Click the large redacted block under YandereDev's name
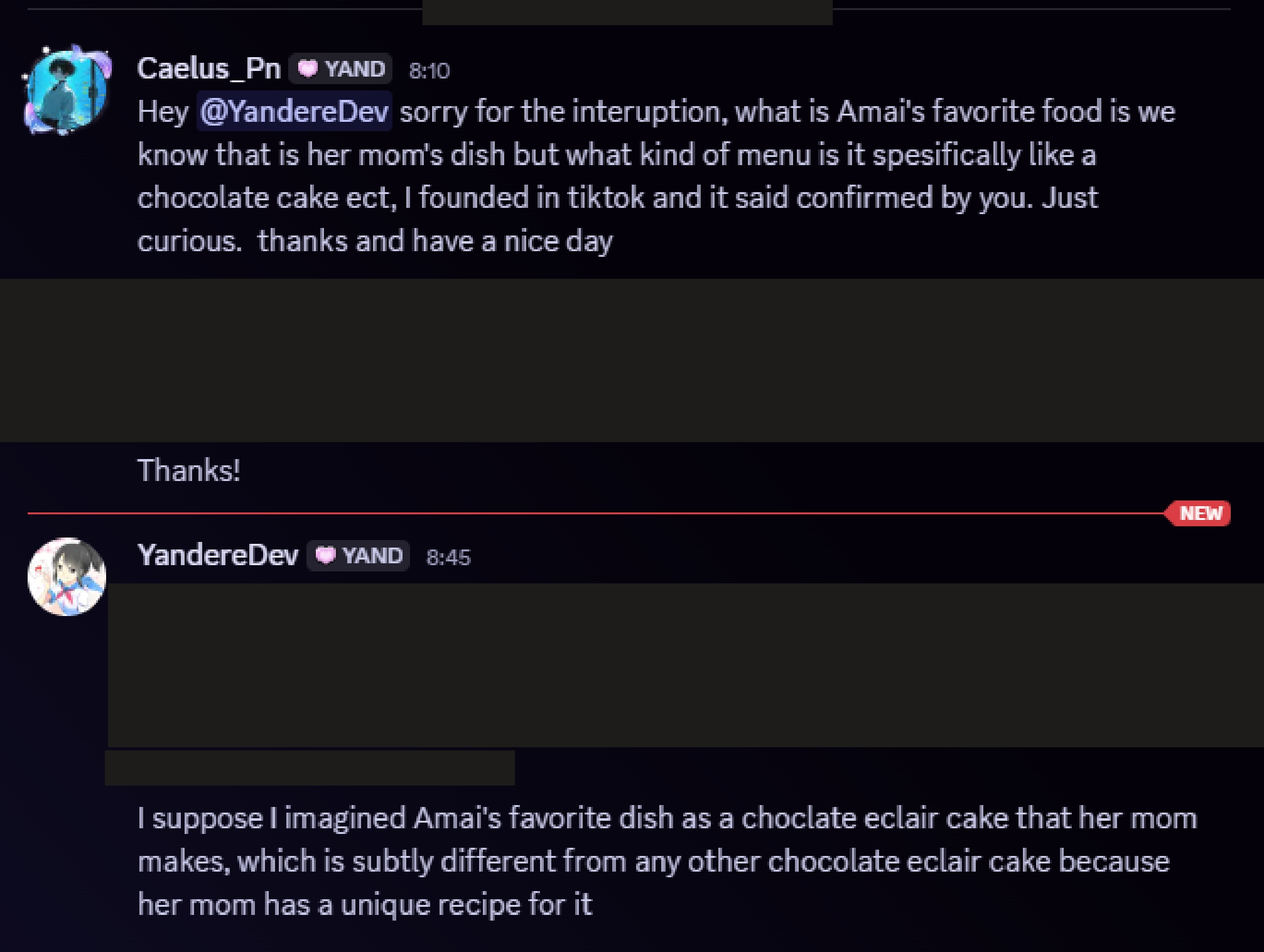 [x=686, y=665]
